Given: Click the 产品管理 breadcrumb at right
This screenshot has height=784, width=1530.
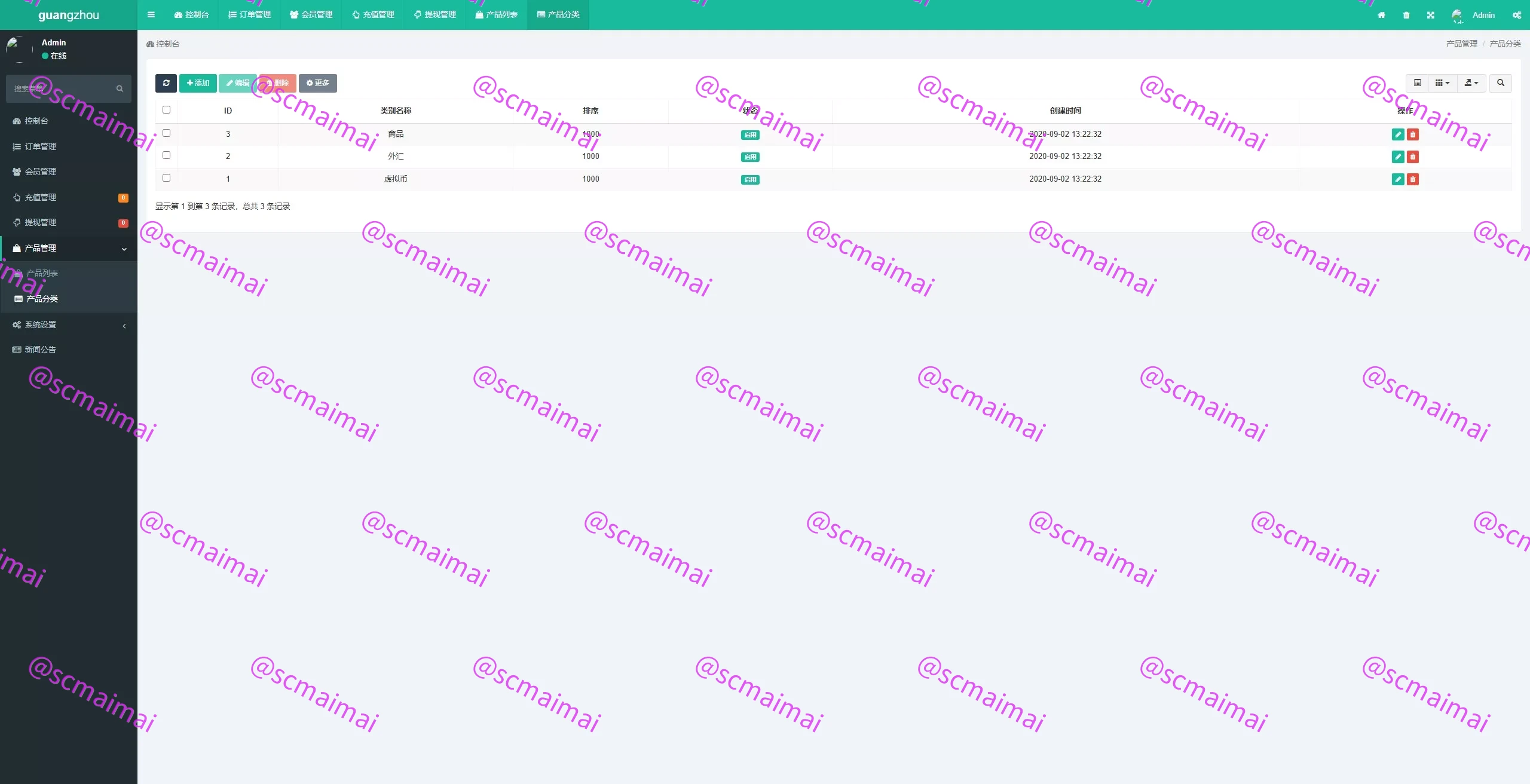Looking at the screenshot, I should [x=1461, y=44].
